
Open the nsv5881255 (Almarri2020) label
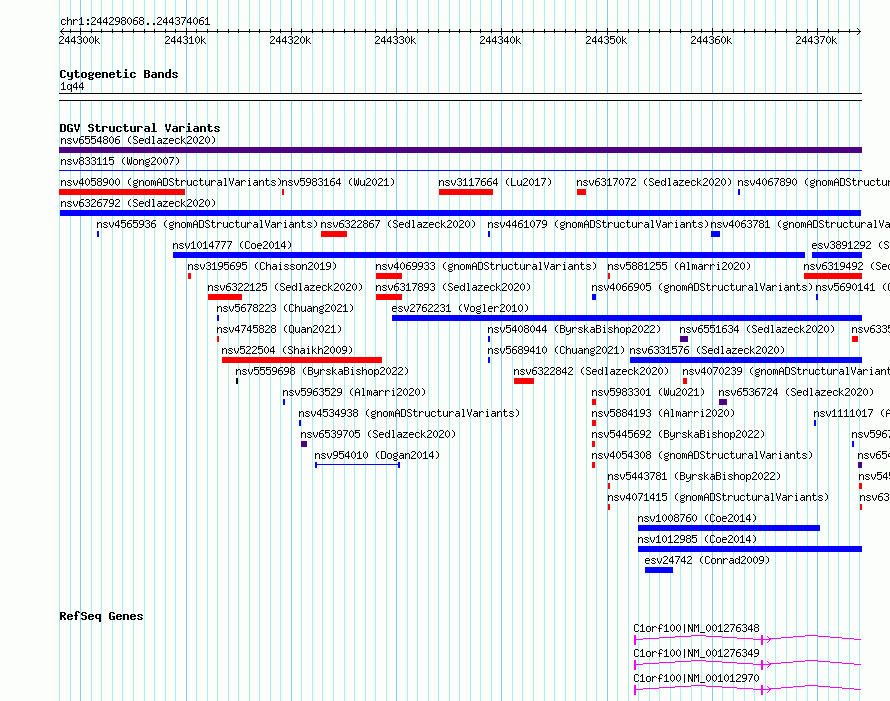coord(679,266)
